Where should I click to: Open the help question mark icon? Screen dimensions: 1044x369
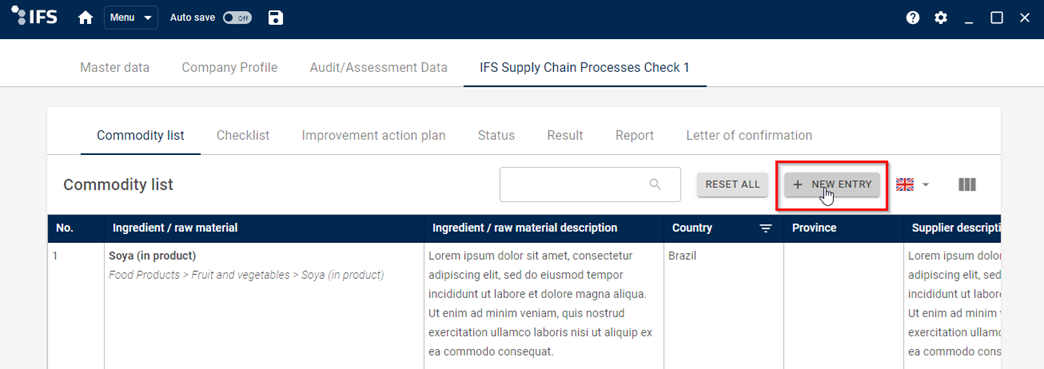(x=912, y=18)
